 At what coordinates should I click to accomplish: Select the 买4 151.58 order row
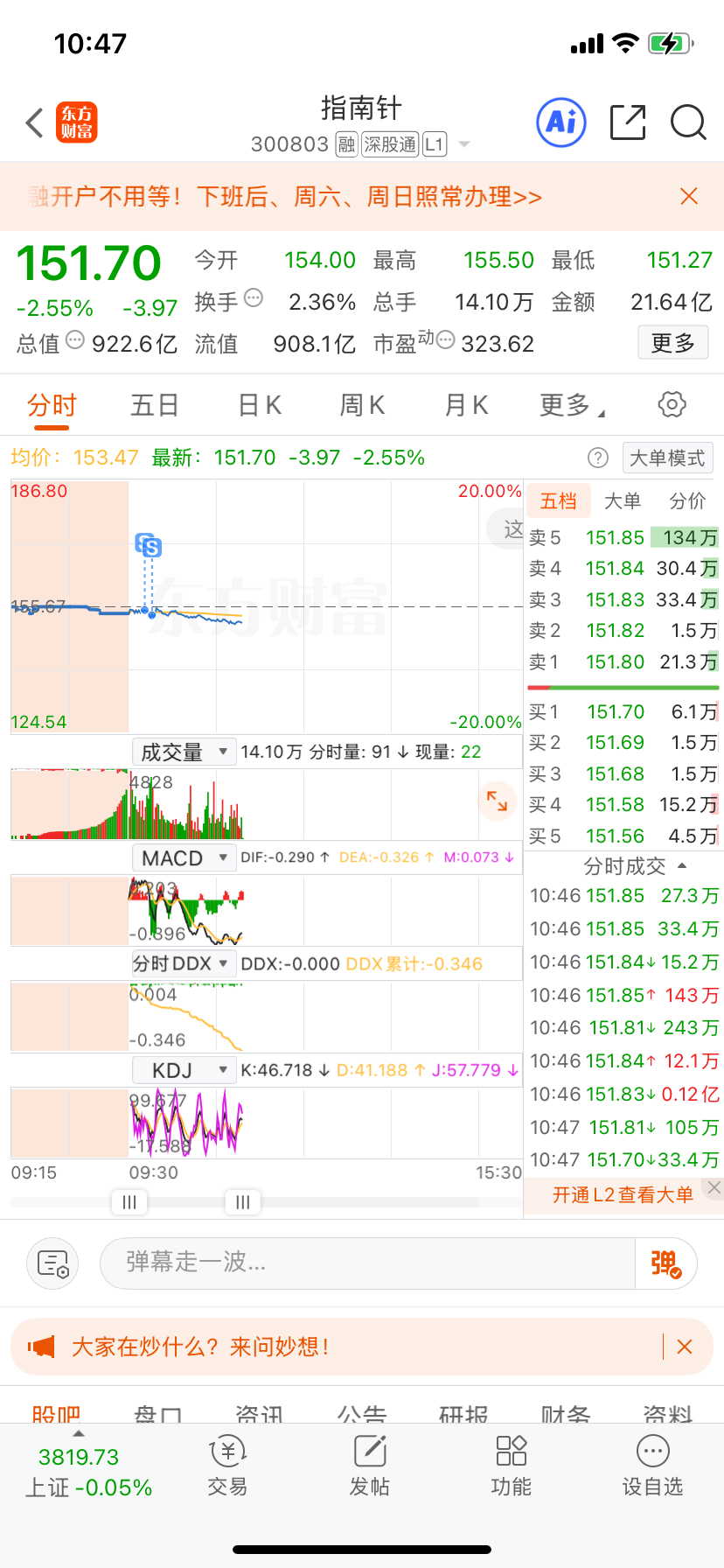[623, 804]
